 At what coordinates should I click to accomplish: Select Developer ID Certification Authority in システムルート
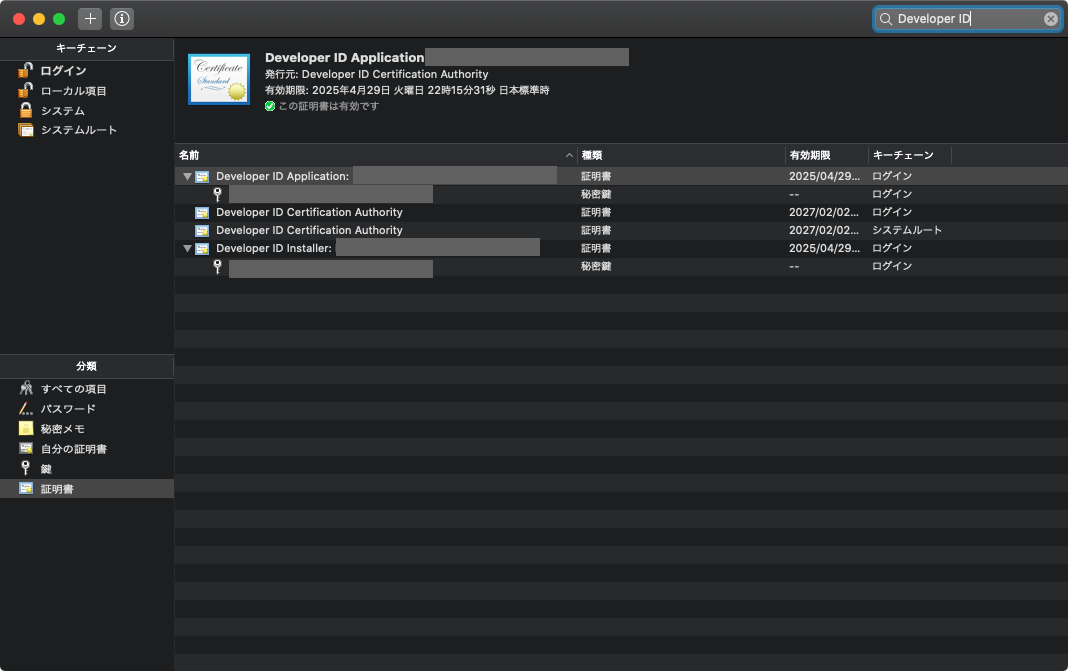coord(309,231)
